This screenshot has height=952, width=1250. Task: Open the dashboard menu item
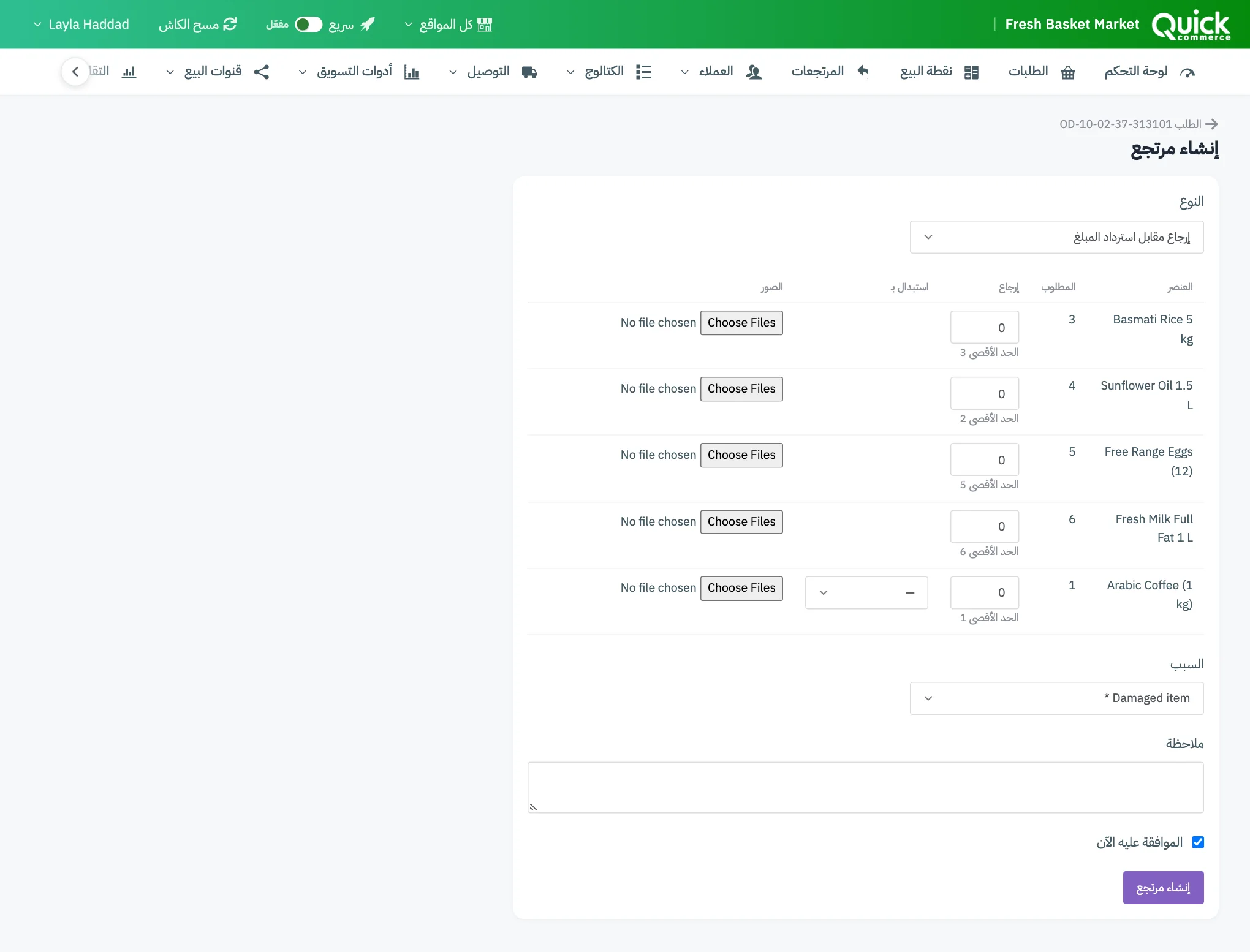pyautogui.click(x=1150, y=72)
